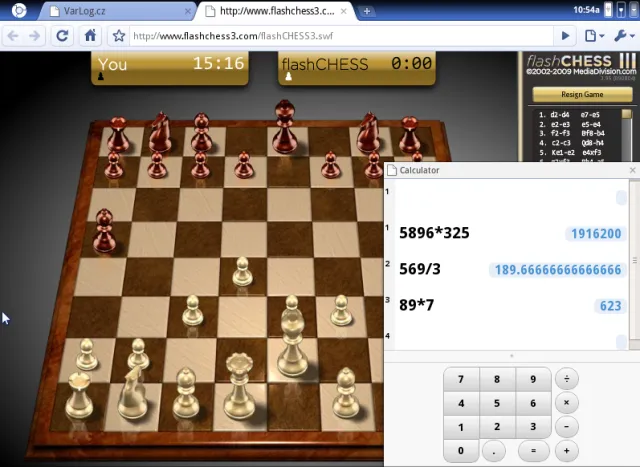Tap the calculator decimal point key
This screenshot has height=467, width=640.
point(494,451)
